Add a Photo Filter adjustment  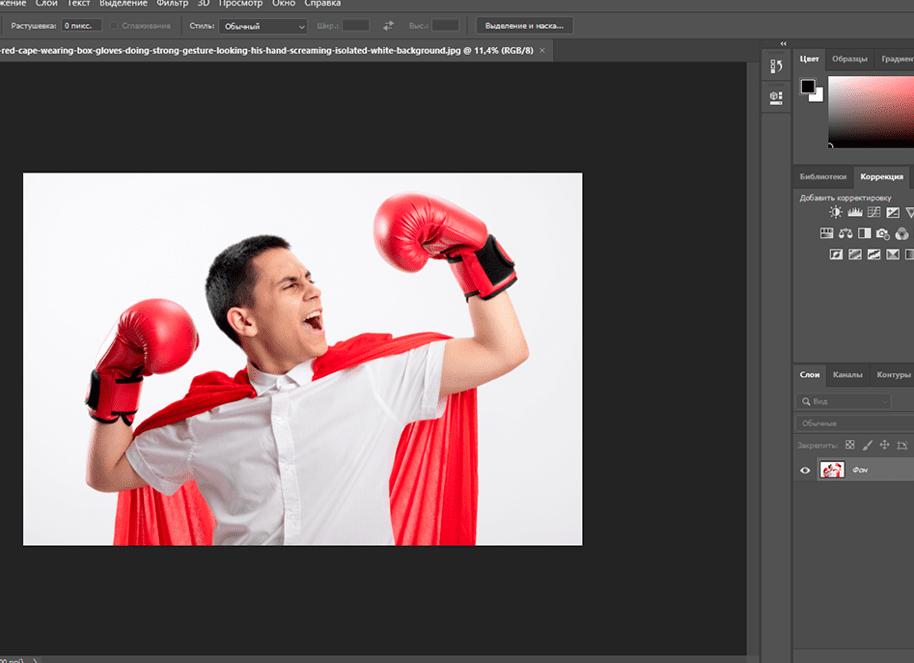click(882, 233)
